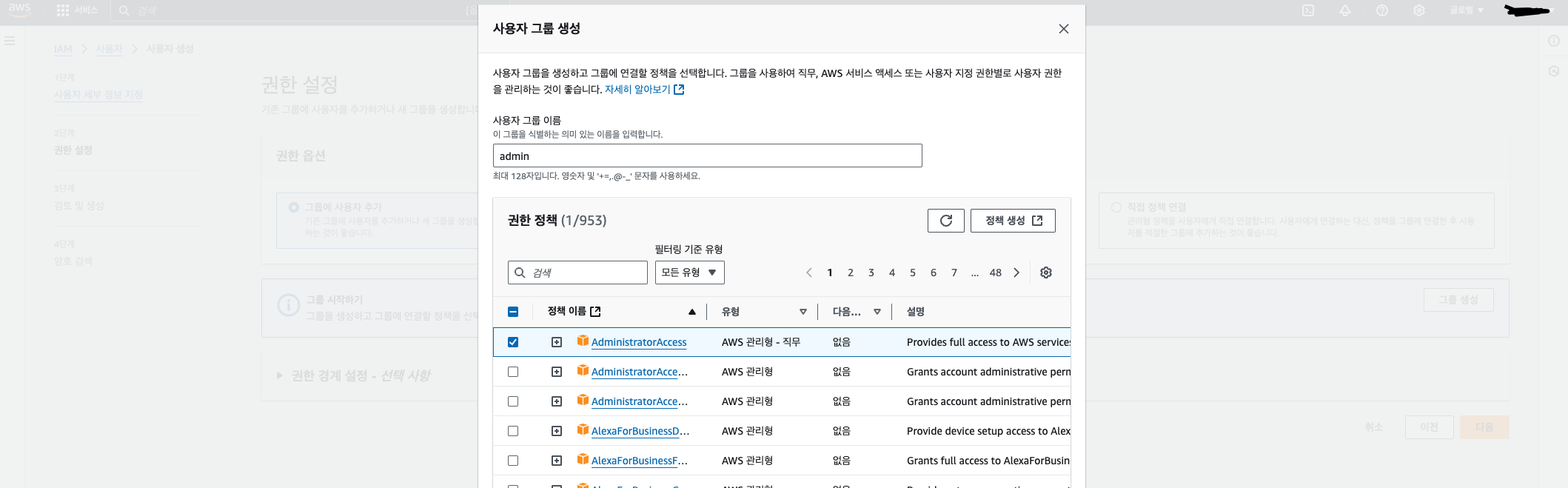The image size is (1568, 488).
Task: Open the AWS home logo
Action: coord(20,10)
